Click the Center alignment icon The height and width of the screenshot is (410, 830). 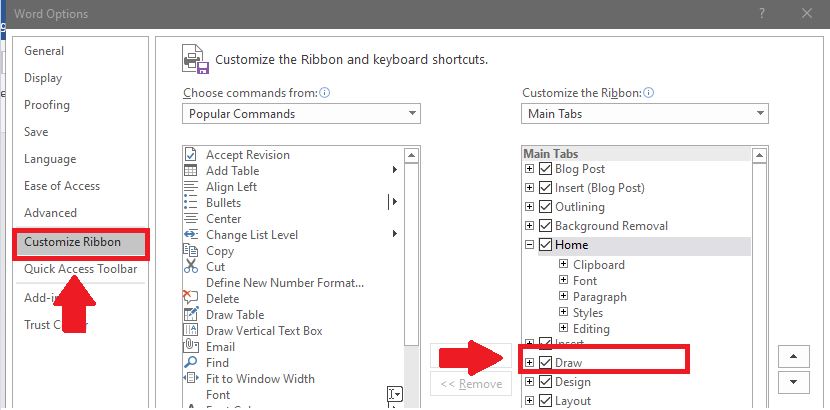(190, 218)
